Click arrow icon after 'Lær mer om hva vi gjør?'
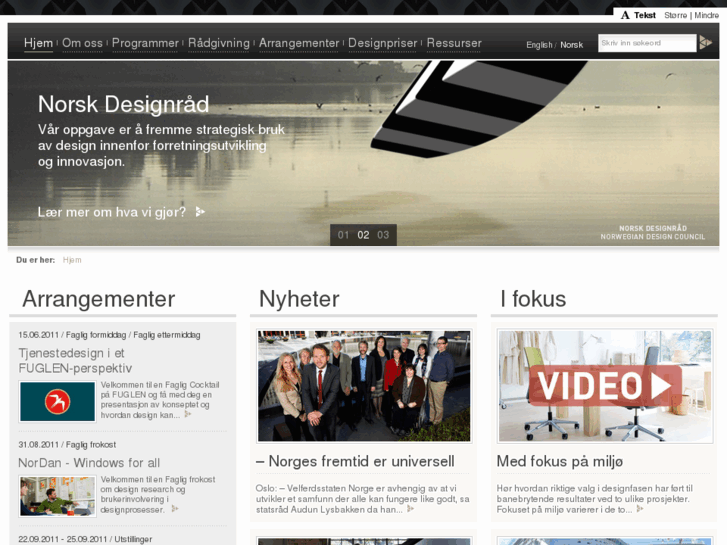Screen dimensions: 727x545 (x=200, y=212)
